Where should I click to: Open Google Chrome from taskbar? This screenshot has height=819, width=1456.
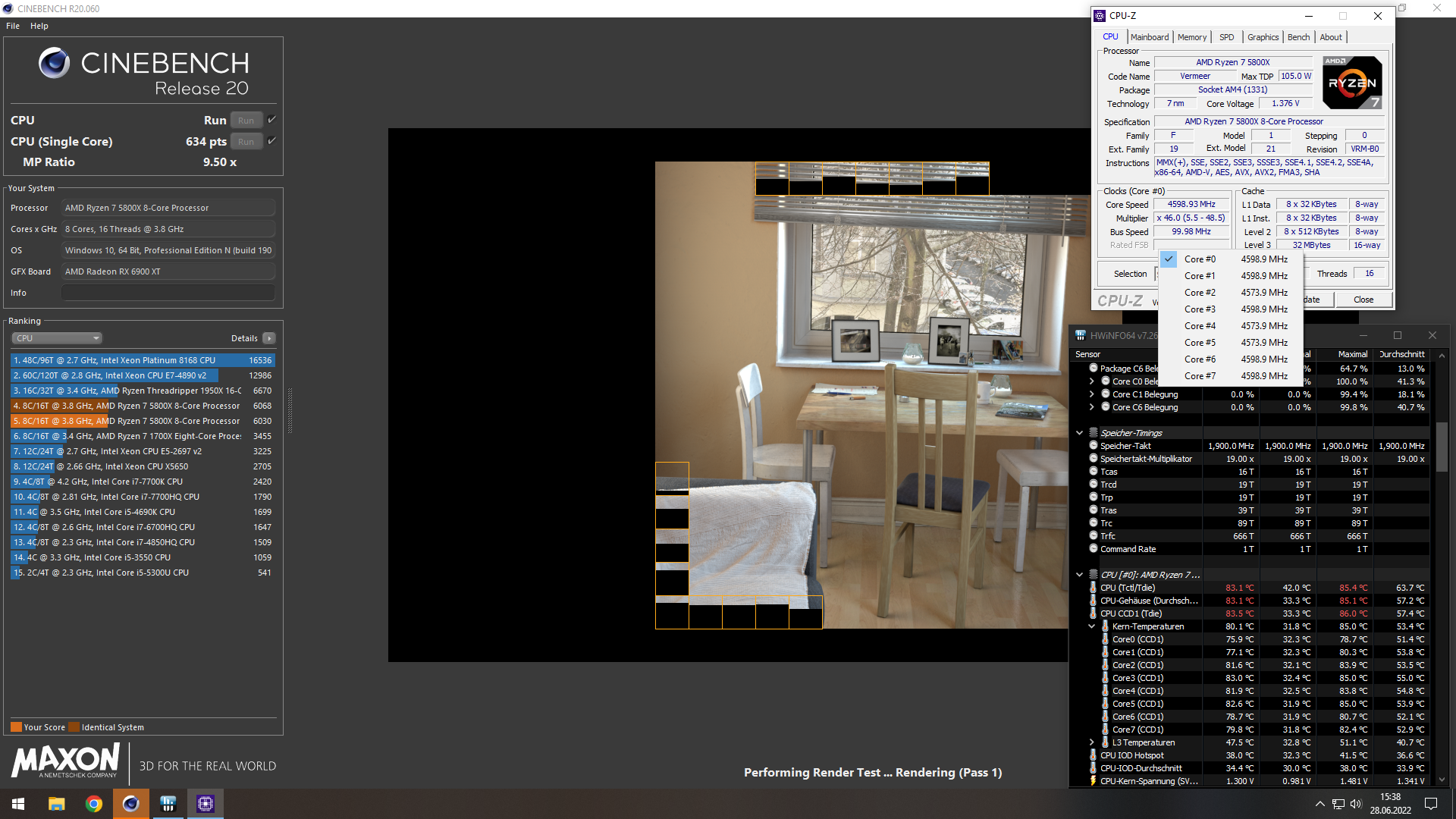[x=94, y=804]
